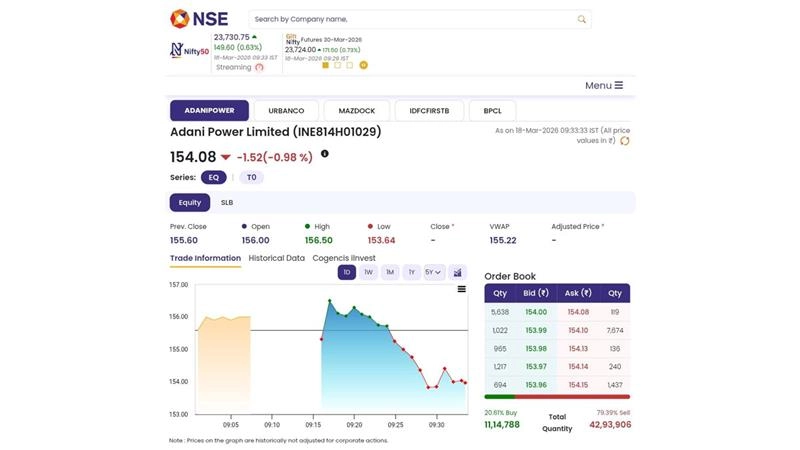Switch to the Historical Data tab

[x=276, y=258]
